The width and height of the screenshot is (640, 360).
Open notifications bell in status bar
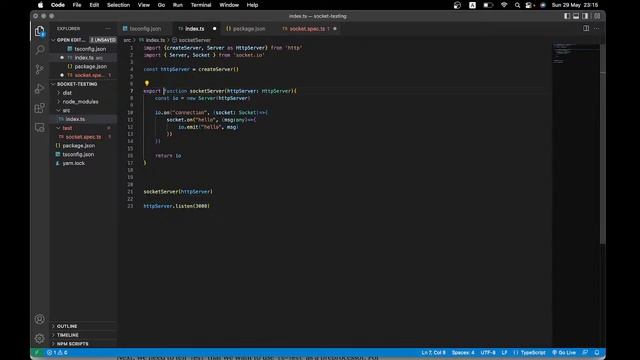pos(597,352)
